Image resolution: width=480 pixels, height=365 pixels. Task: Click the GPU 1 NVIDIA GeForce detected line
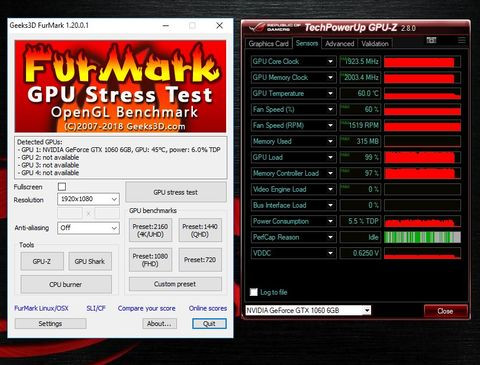[x=119, y=150]
